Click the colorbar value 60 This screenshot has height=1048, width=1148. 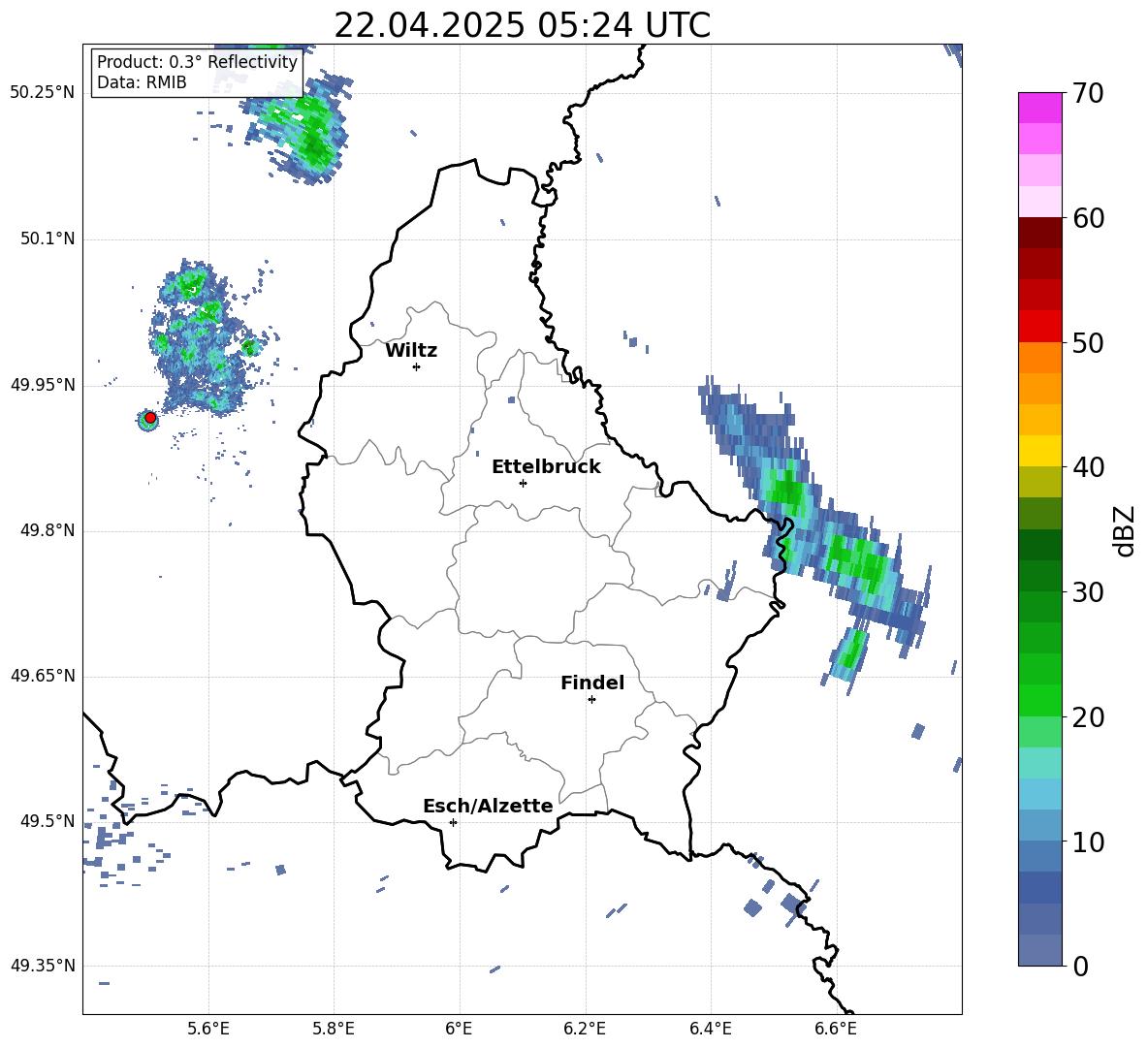coord(1088,218)
